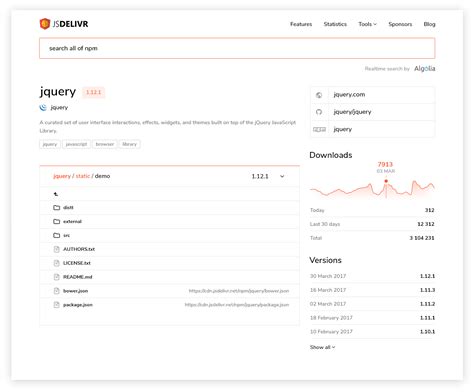Select the 'library' keyword tag

pyautogui.click(x=129, y=144)
